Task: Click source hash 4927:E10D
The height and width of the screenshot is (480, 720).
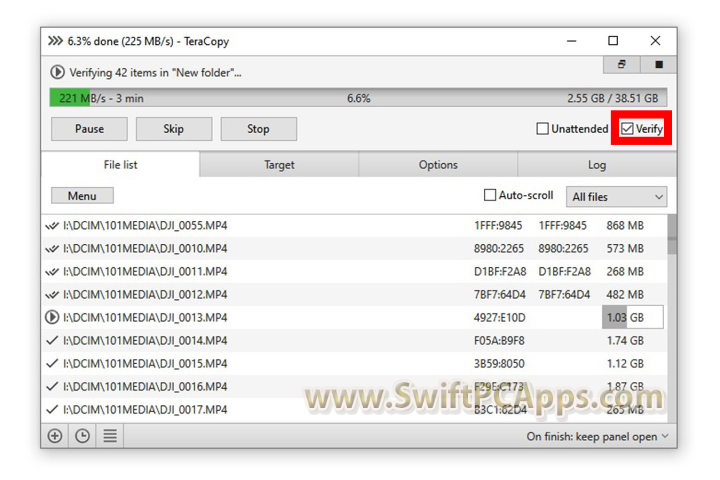Action: [500, 317]
